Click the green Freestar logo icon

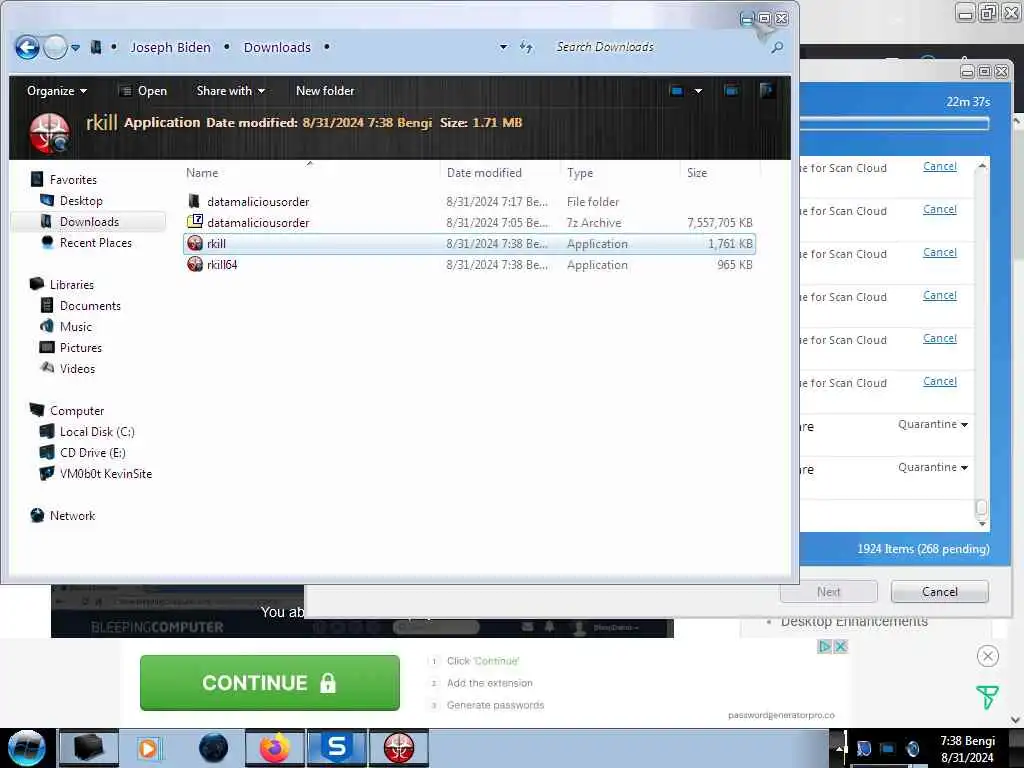pos(987,697)
